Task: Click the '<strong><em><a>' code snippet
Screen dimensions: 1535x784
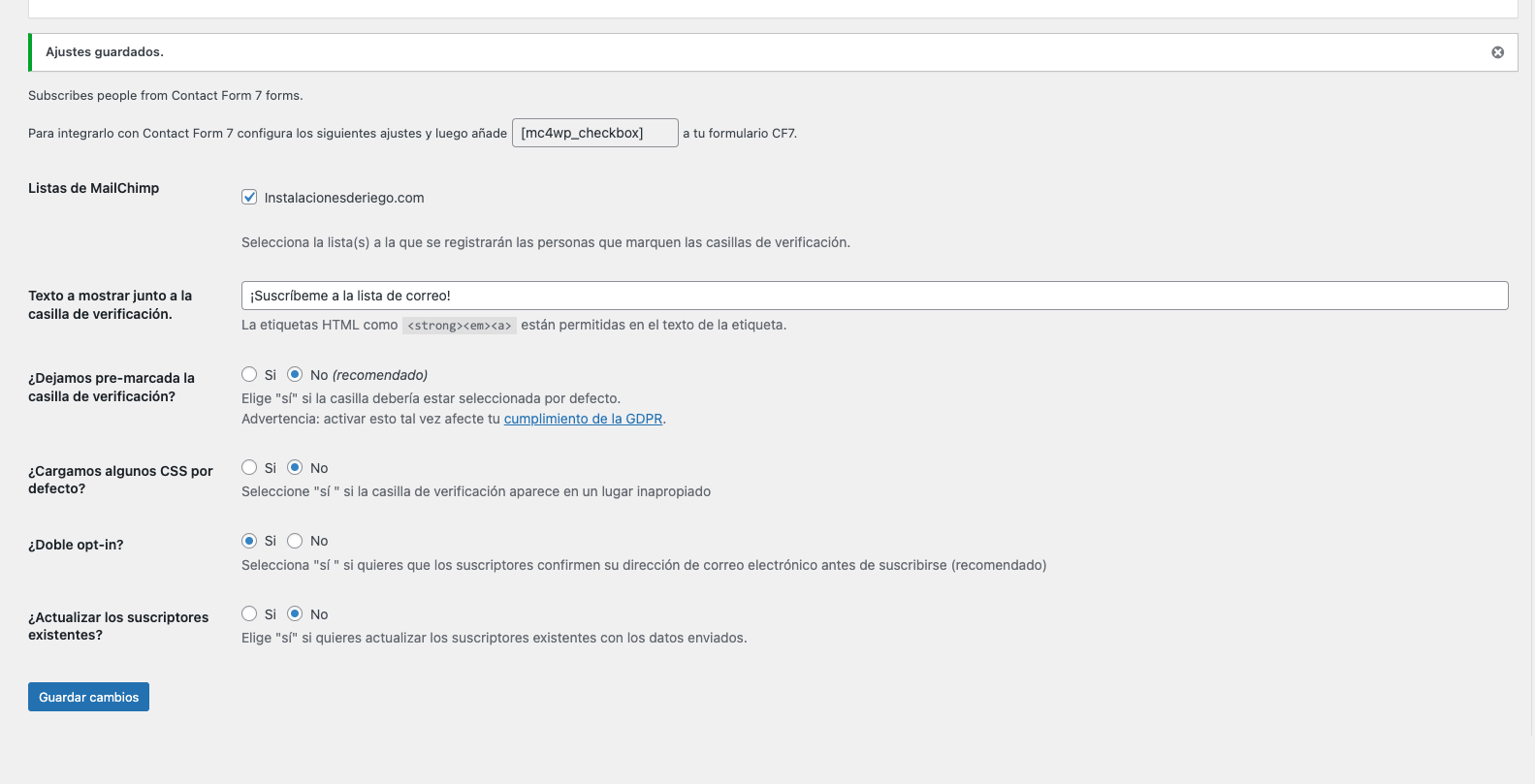Action: (x=460, y=326)
